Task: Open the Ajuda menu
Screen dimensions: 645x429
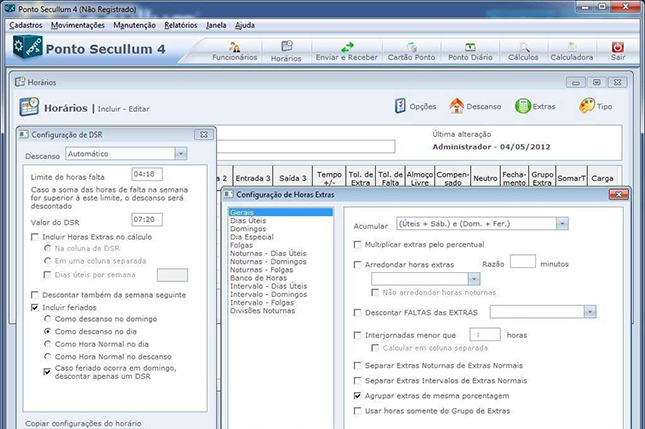Action: 245,25
